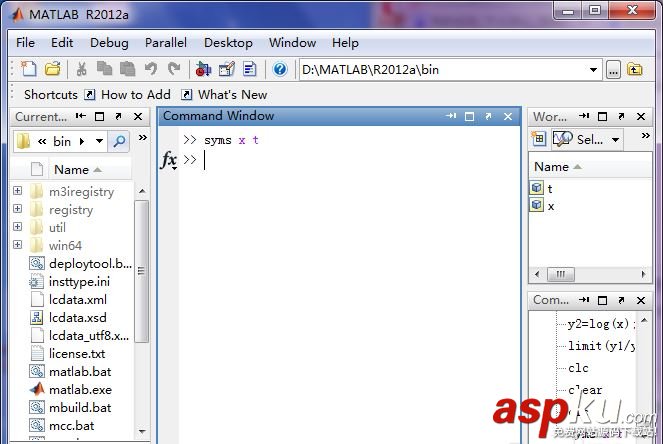
Task: Maximize the Command Window panel
Action: click(x=469, y=116)
